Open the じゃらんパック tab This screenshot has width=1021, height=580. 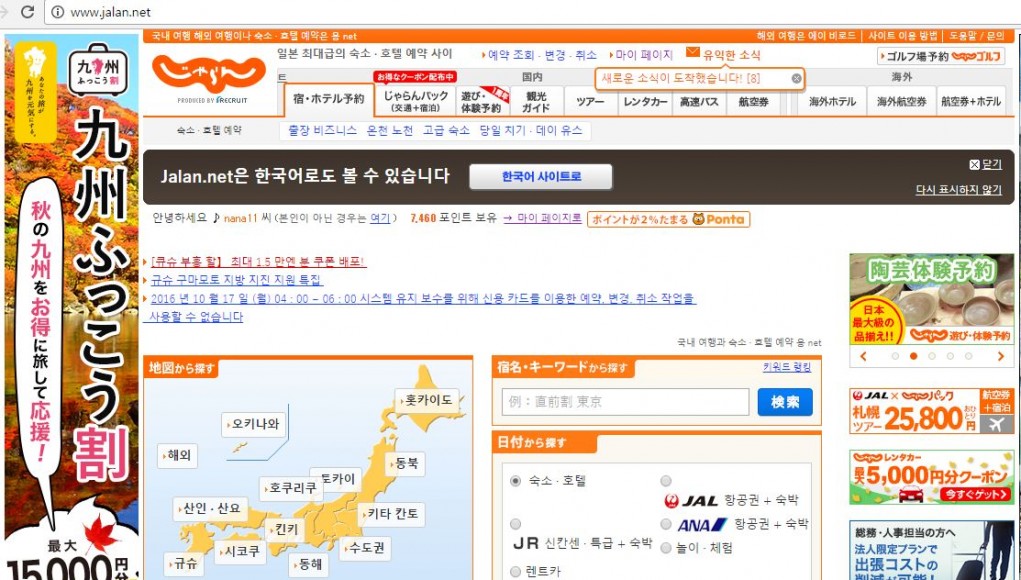coord(415,101)
